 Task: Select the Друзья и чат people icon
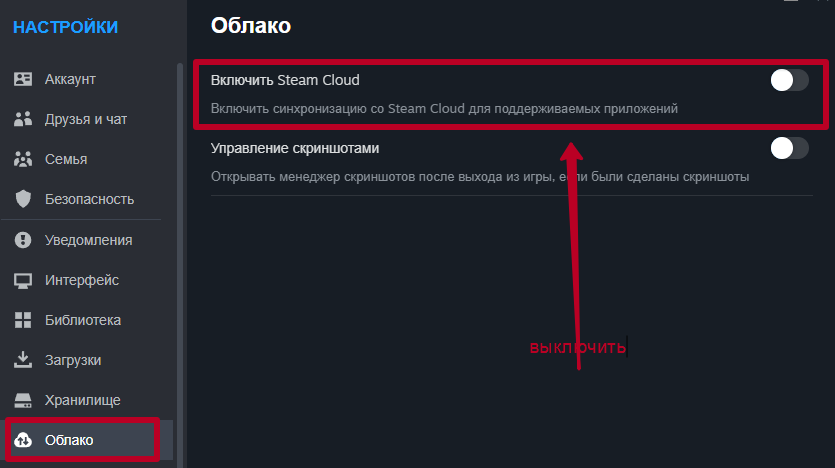[x=24, y=119]
